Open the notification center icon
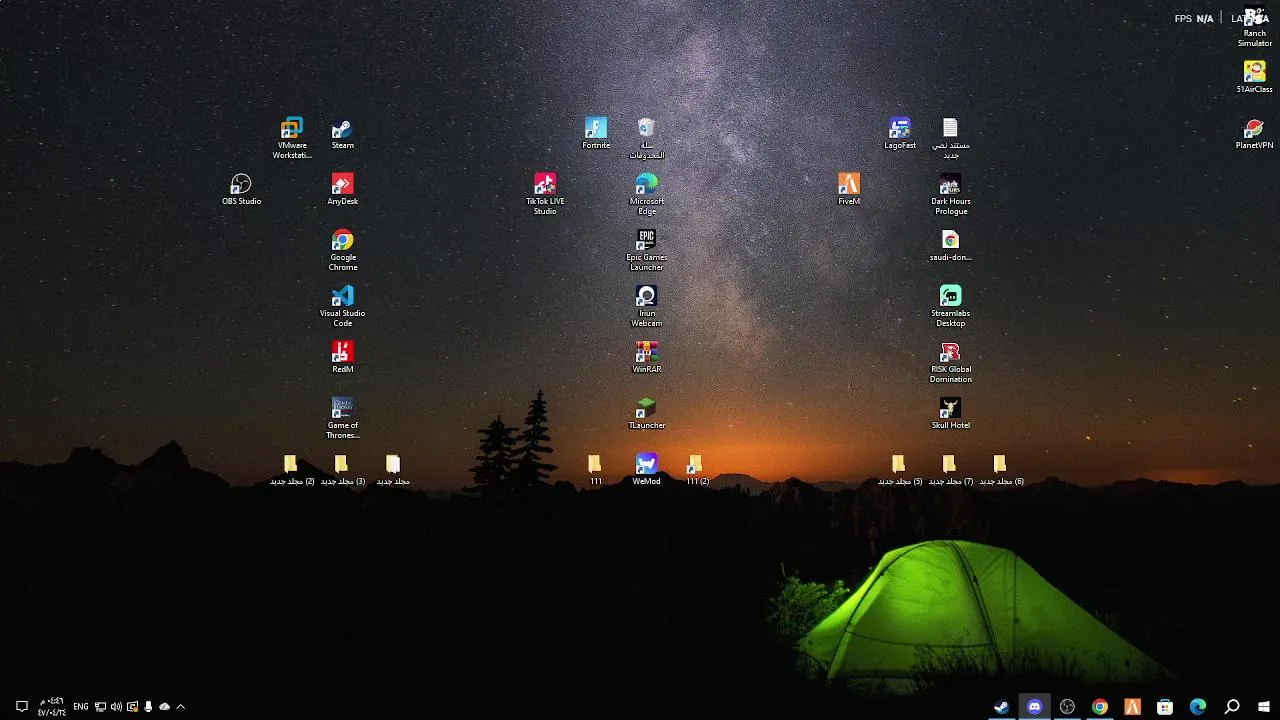1280x720 pixels. point(21,707)
